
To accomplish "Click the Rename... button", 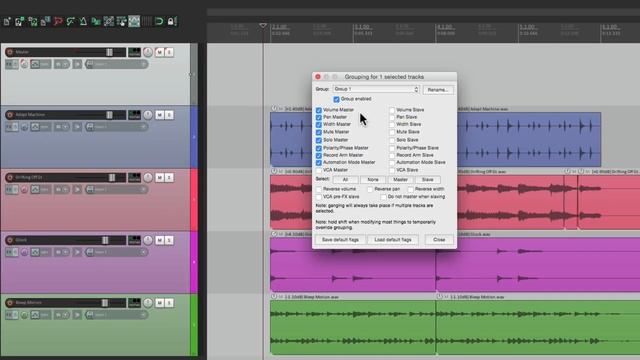I will [438, 90].
